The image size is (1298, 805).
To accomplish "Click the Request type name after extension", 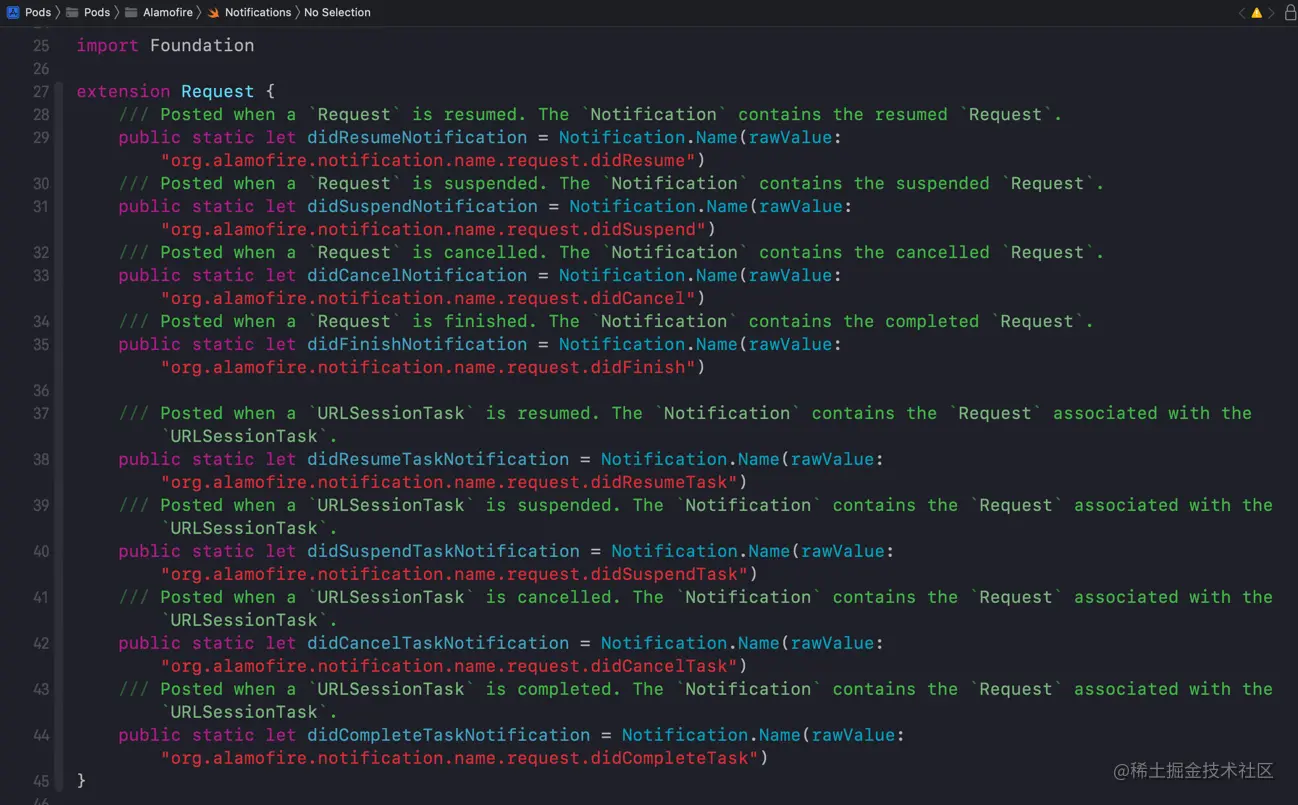I will point(217,91).
